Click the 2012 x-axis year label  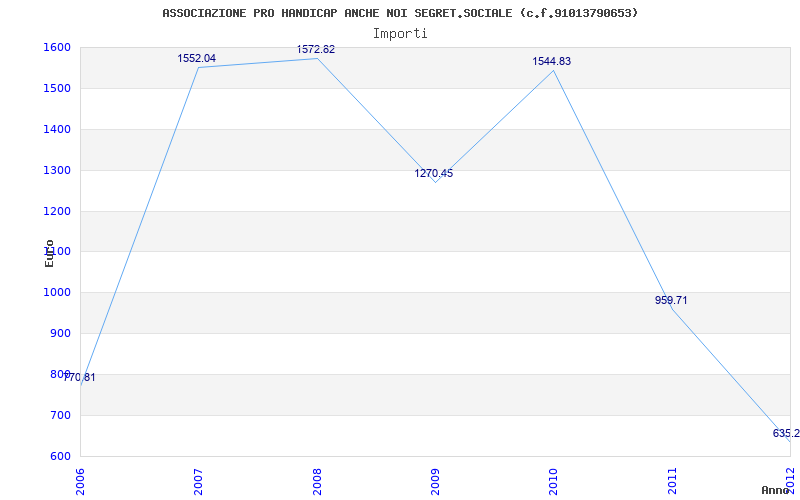tap(790, 481)
